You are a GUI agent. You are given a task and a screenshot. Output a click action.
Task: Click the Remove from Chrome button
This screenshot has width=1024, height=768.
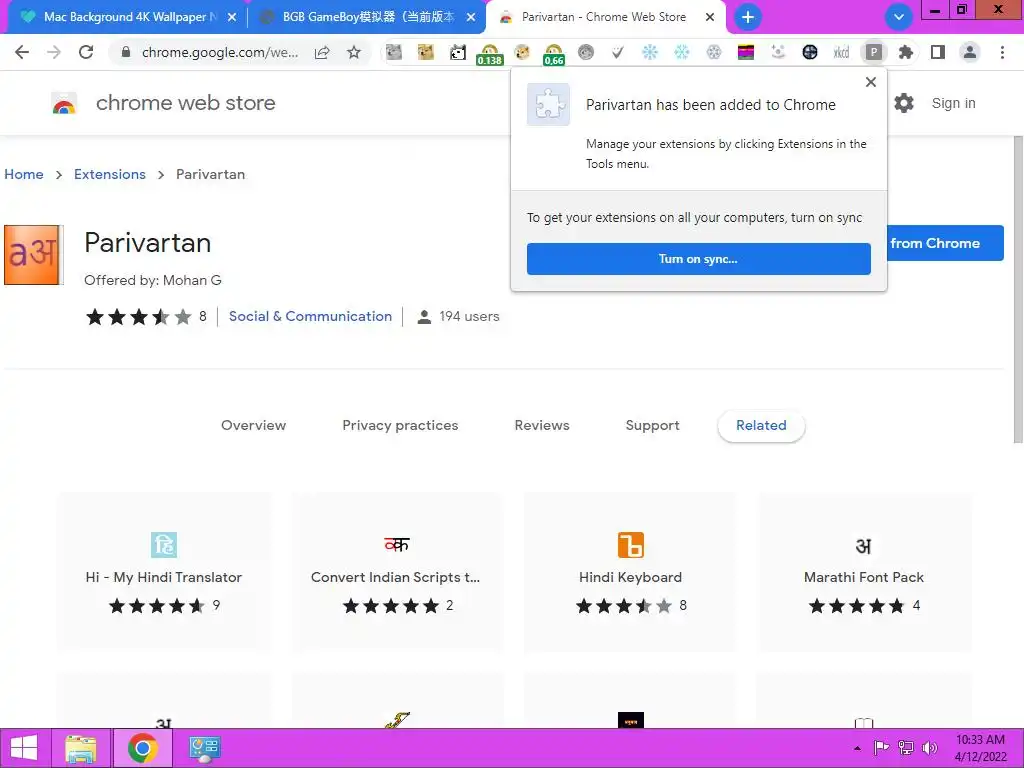[x=945, y=243]
